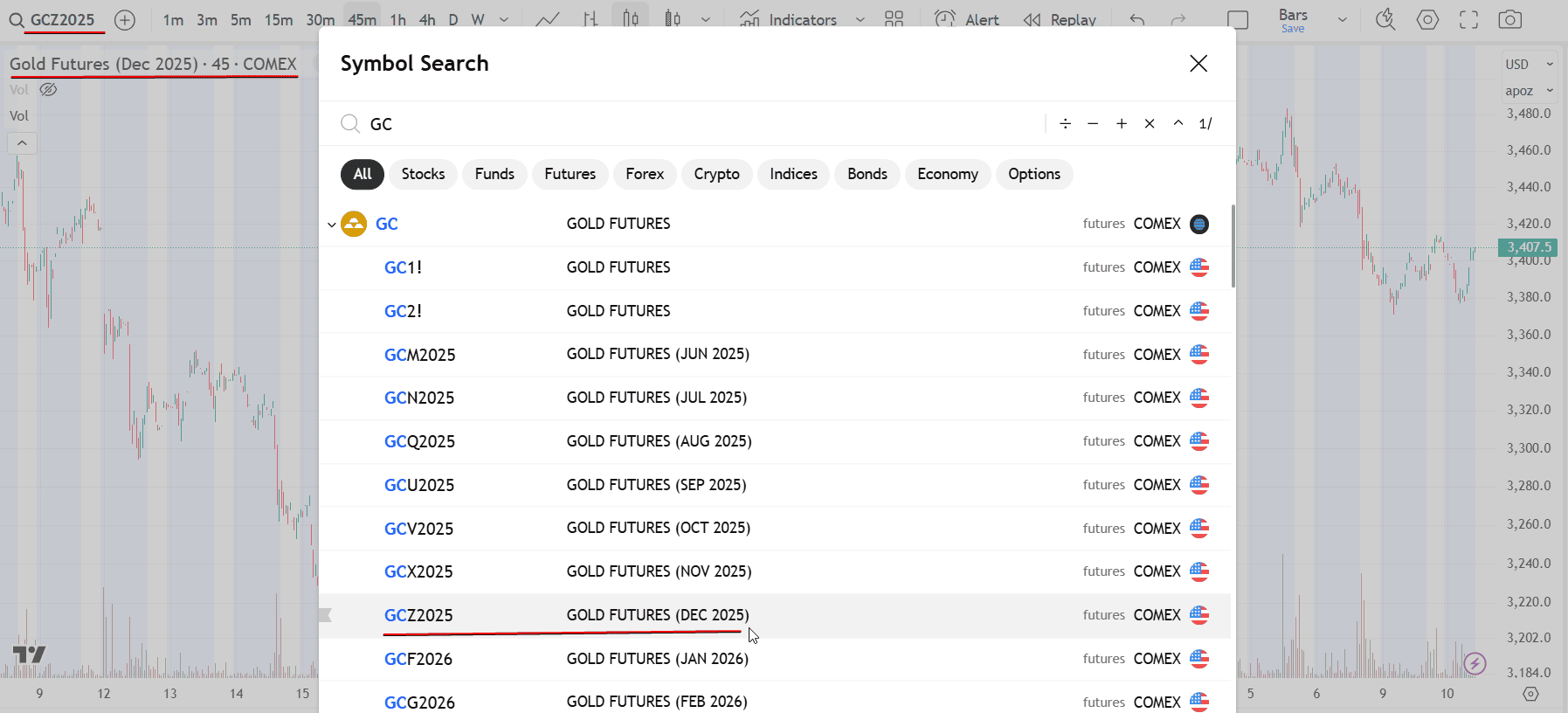Select the Bonds filter tab
The width and height of the screenshot is (1568, 713).
[x=867, y=174]
